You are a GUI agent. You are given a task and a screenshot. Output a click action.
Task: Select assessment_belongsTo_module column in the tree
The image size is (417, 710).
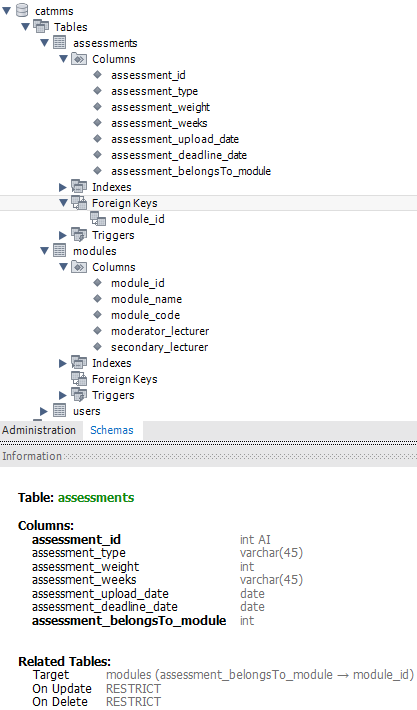click(191, 171)
